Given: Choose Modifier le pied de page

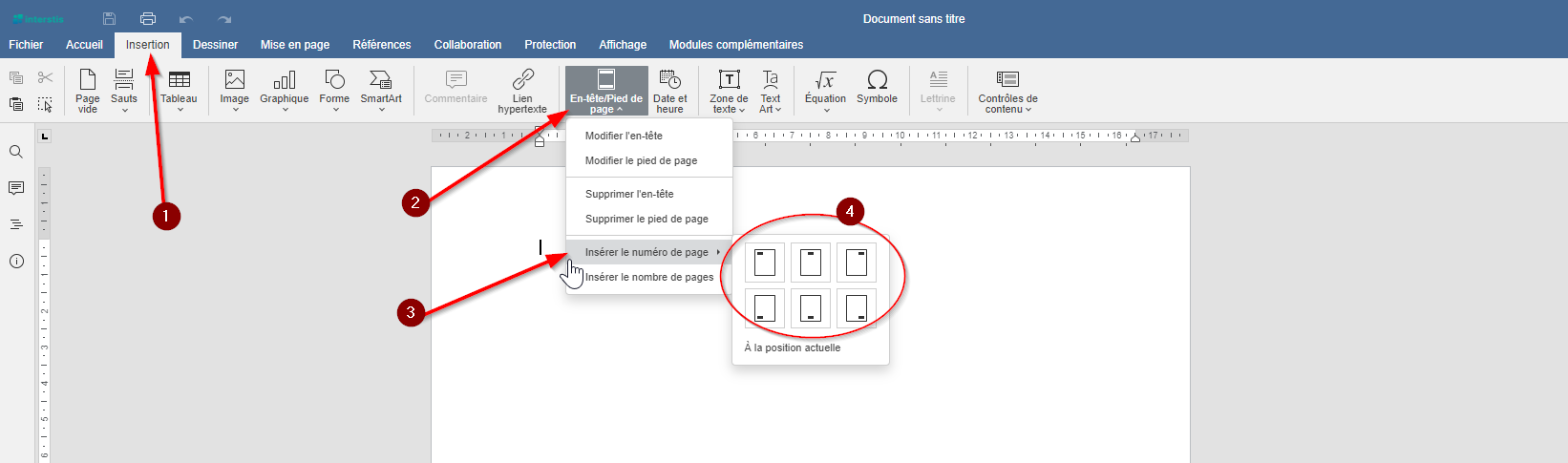Looking at the screenshot, I should (x=649, y=160).
